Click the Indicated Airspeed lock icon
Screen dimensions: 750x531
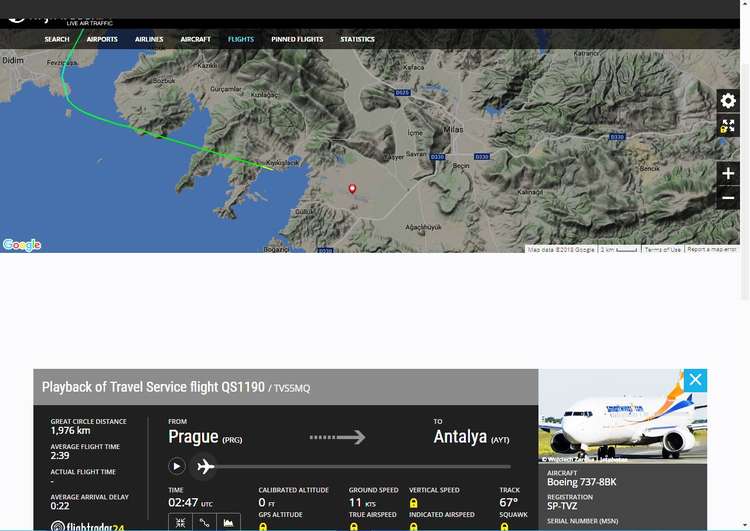414,527
